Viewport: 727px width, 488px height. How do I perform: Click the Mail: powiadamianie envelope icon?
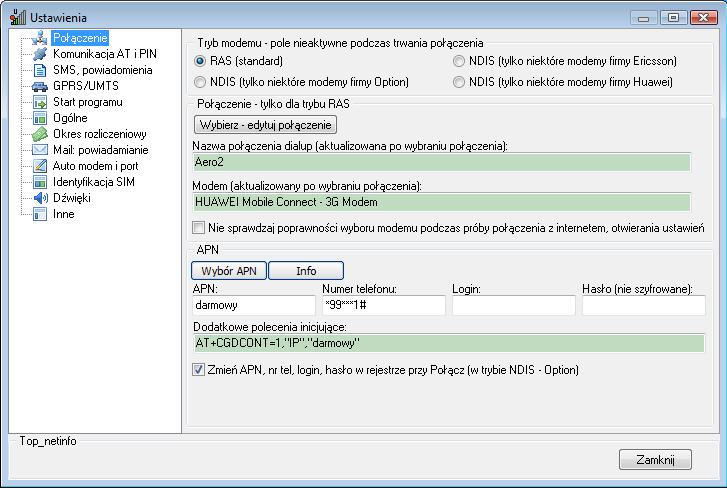pyautogui.click(x=40, y=150)
